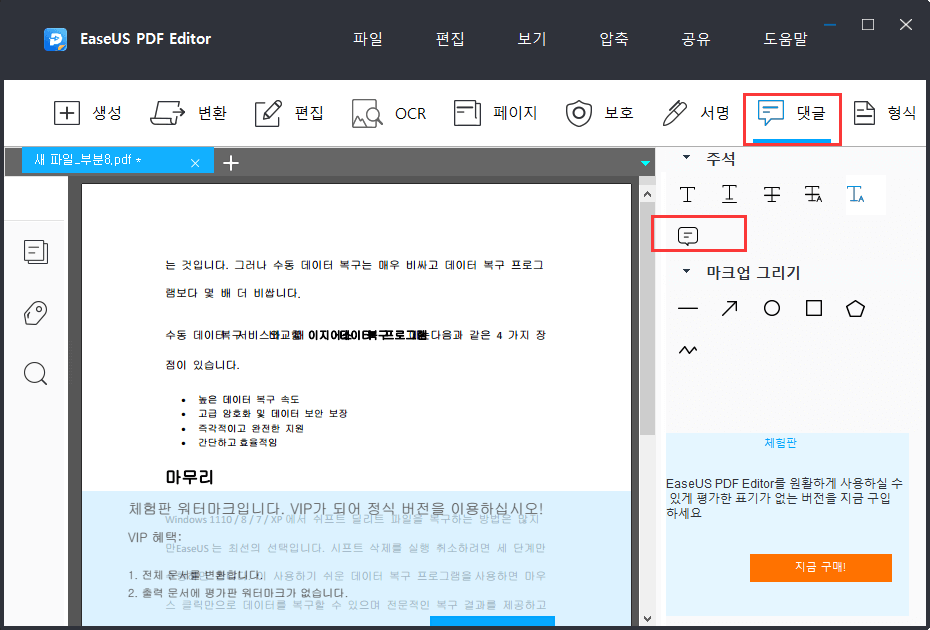Open the search panel in left sidebar
Screen dimensions: 930x630
tap(35, 373)
